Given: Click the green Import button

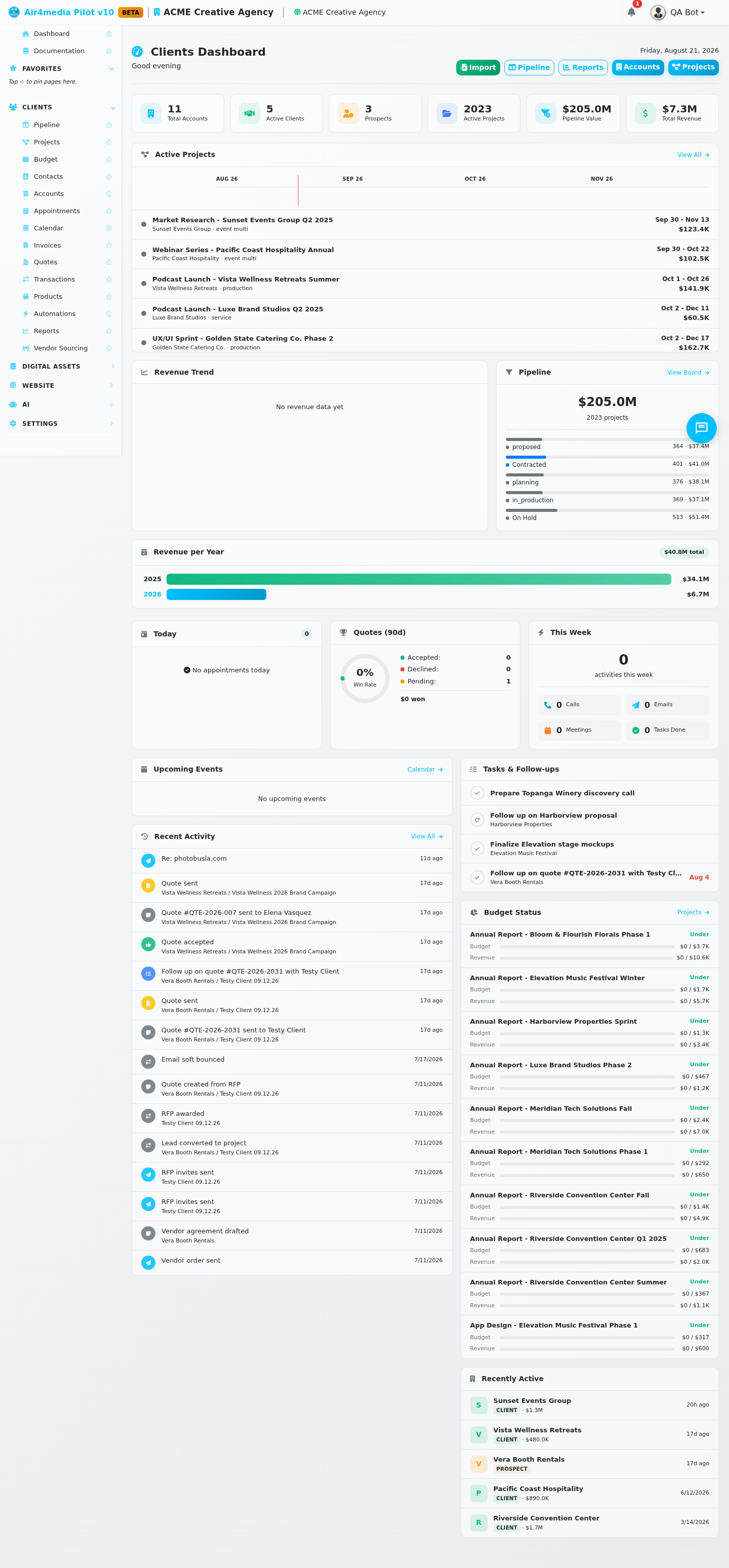Looking at the screenshot, I should pos(478,67).
